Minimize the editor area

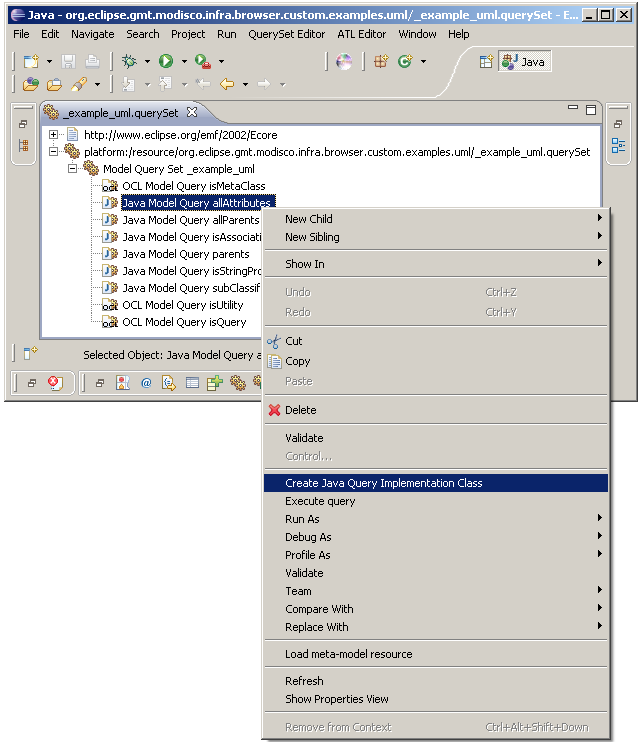tap(573, 108)
